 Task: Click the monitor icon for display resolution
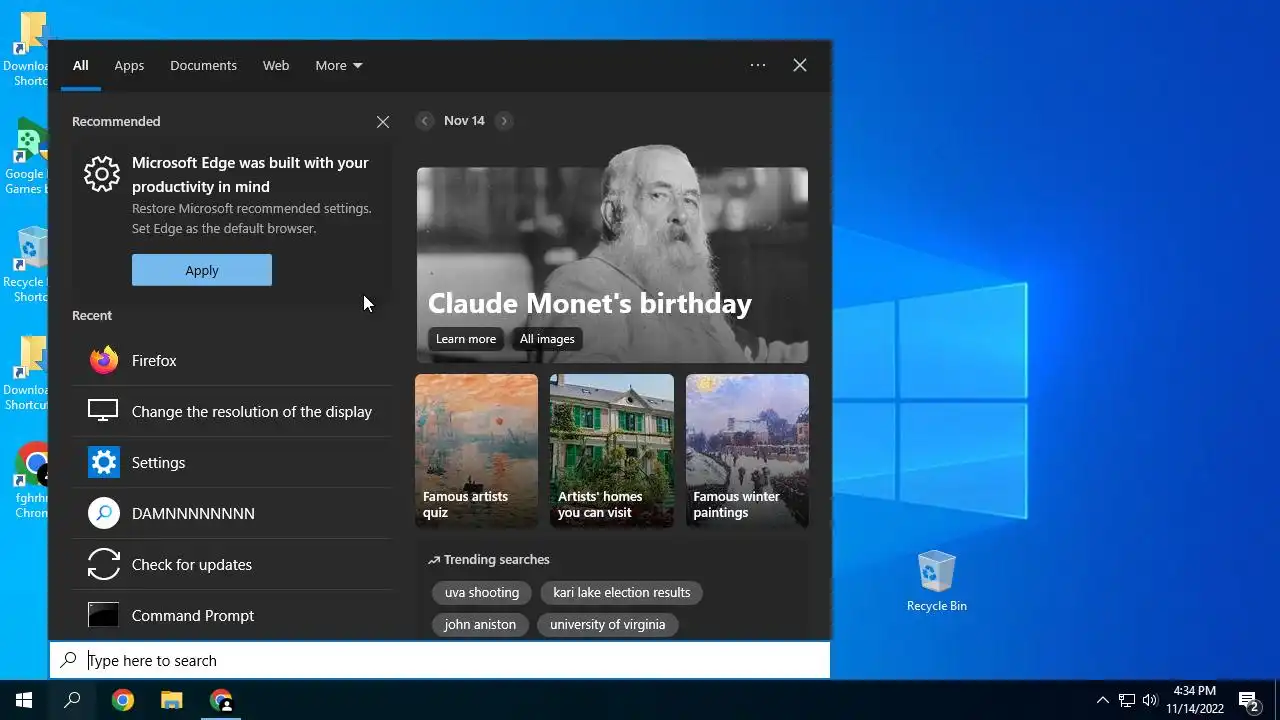tap(103, 411)
